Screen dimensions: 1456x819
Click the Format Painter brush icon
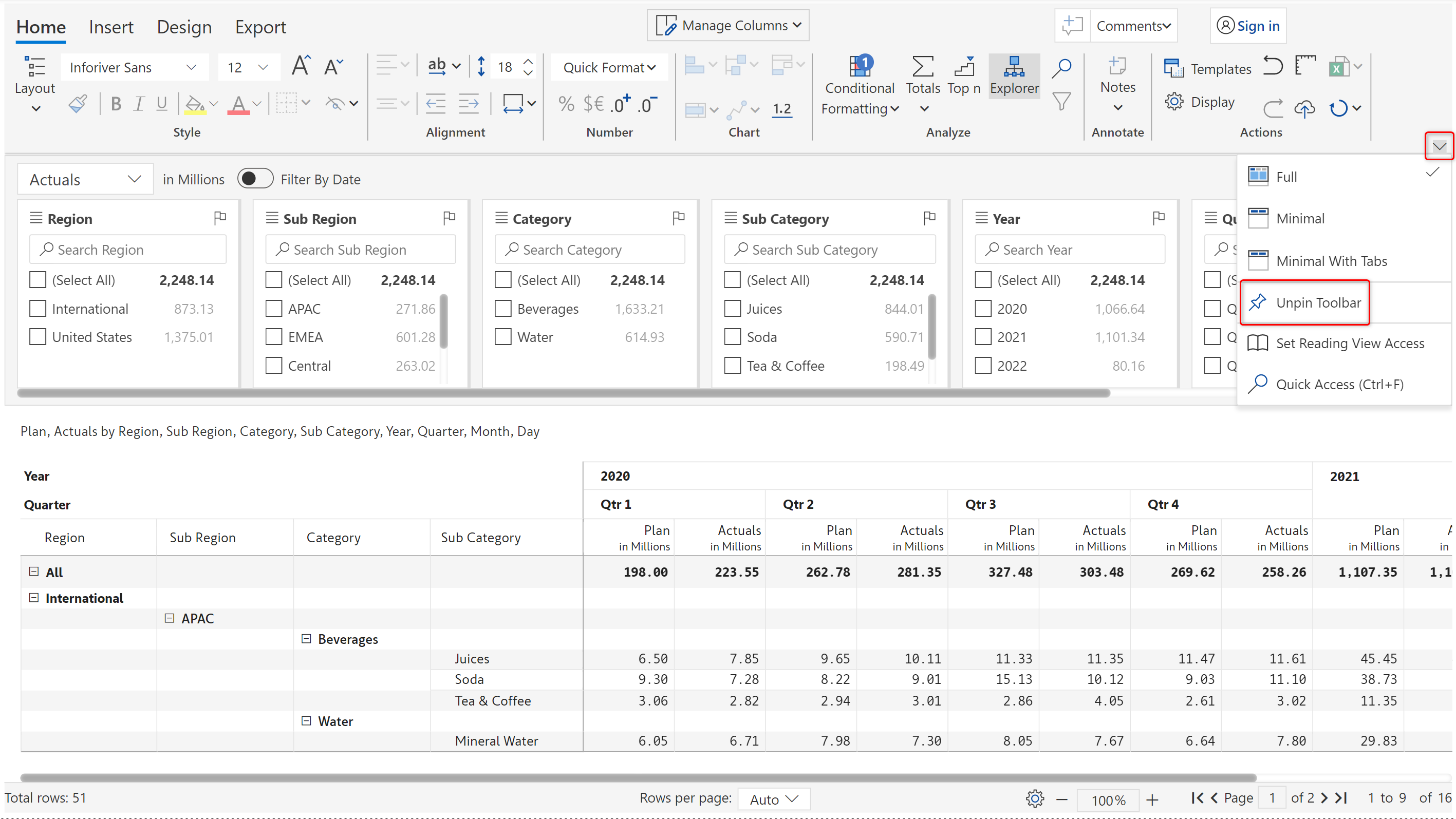pos(78,103)
